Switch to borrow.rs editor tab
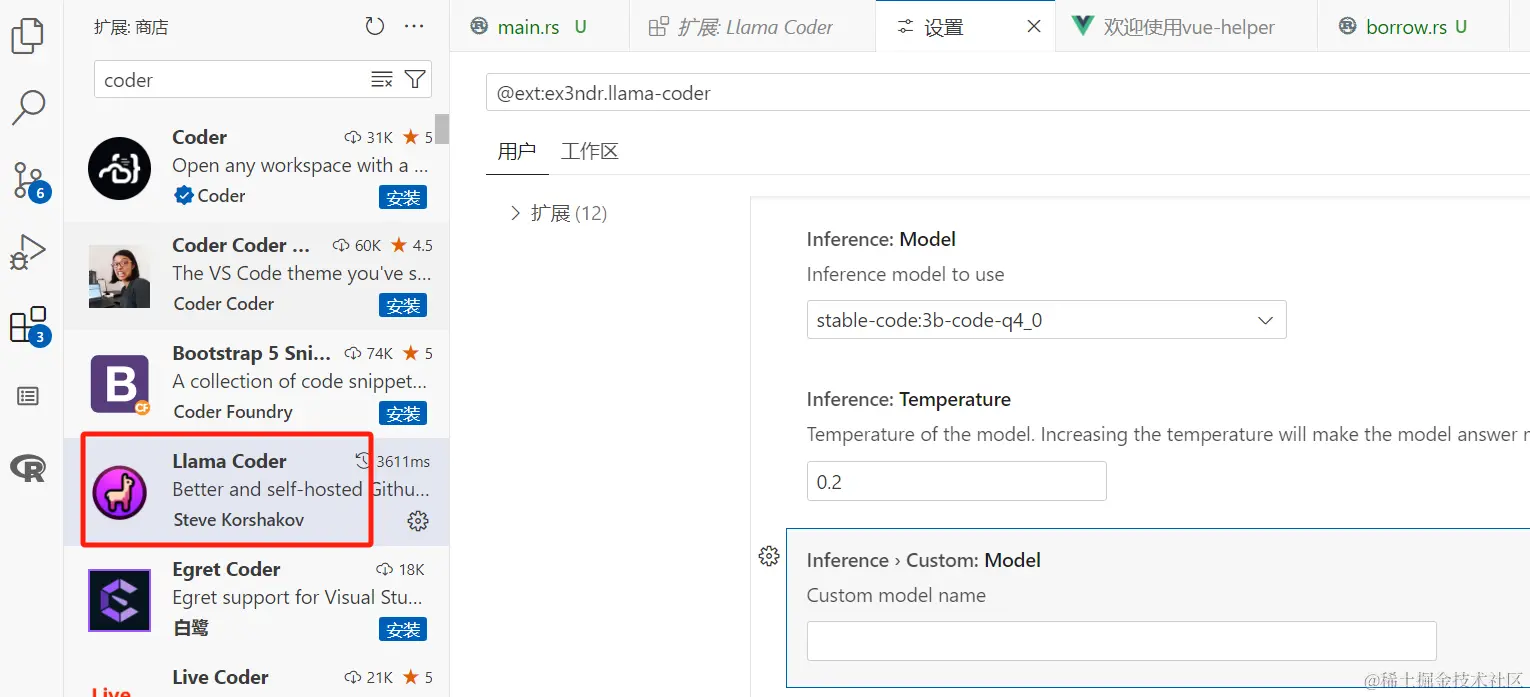The image size is (1530, 697). 1413,27
